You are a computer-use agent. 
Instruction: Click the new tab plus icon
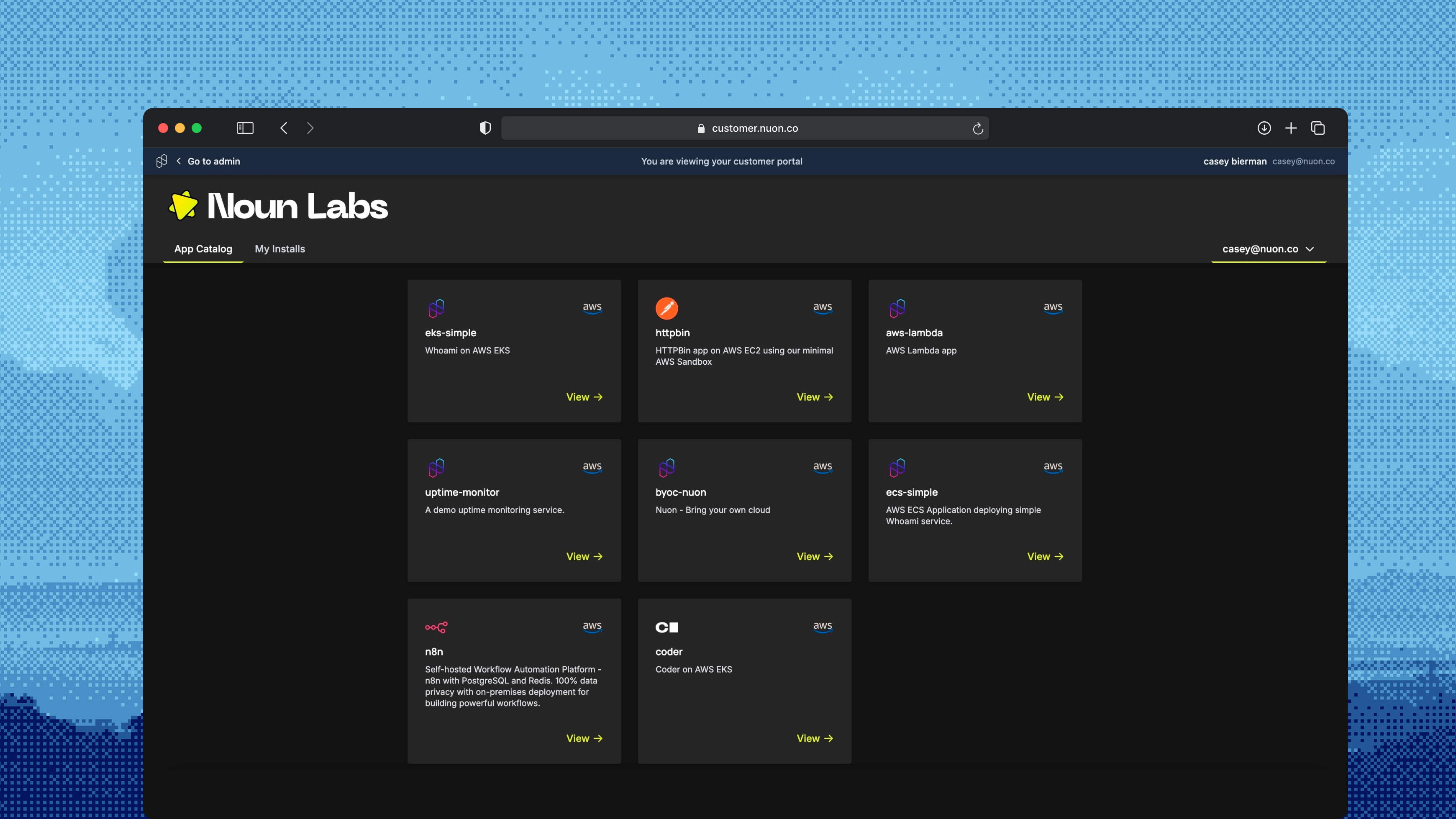pyautogui.click(x=1291, y=128)
